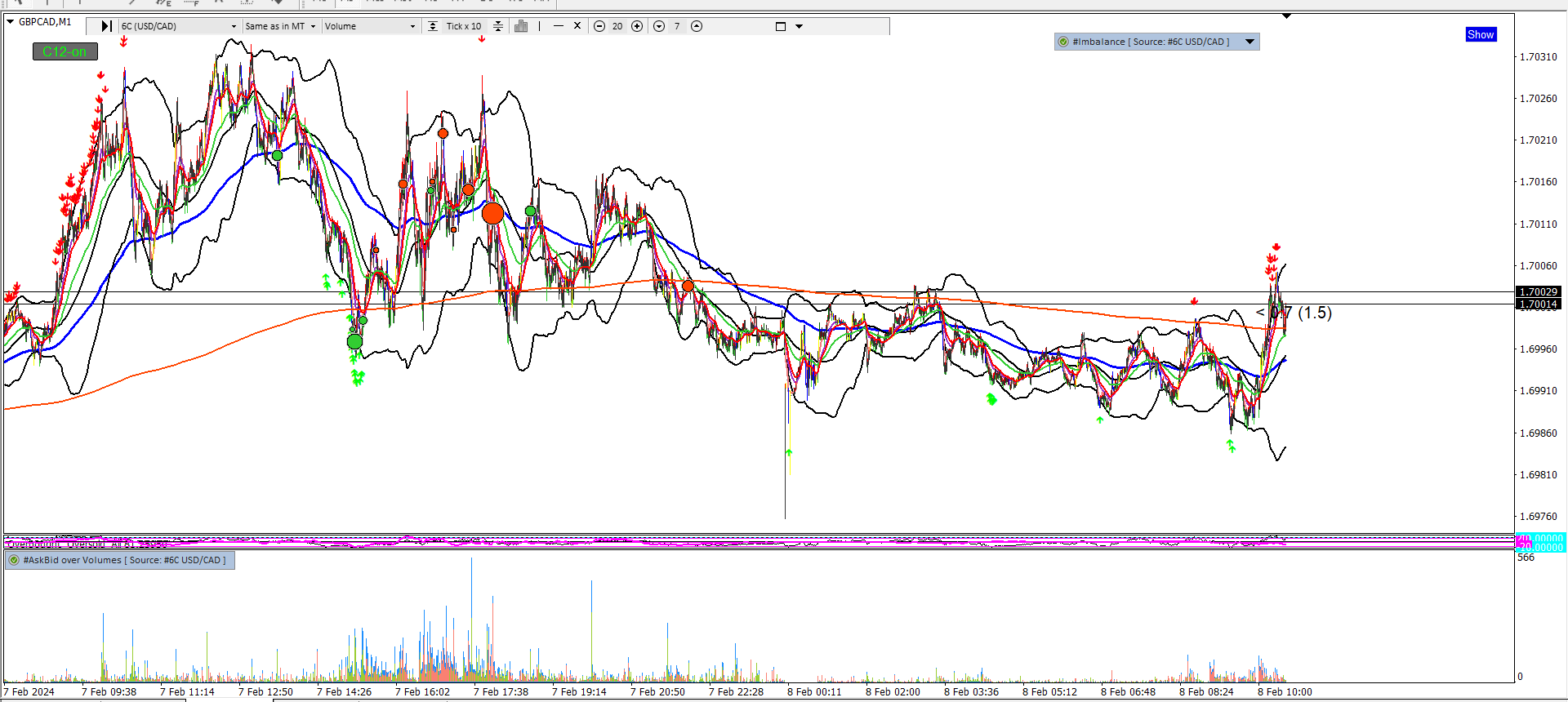Click the down-arrow circle before value 7
1568x702 pixels.
click(x=659, y=26)
